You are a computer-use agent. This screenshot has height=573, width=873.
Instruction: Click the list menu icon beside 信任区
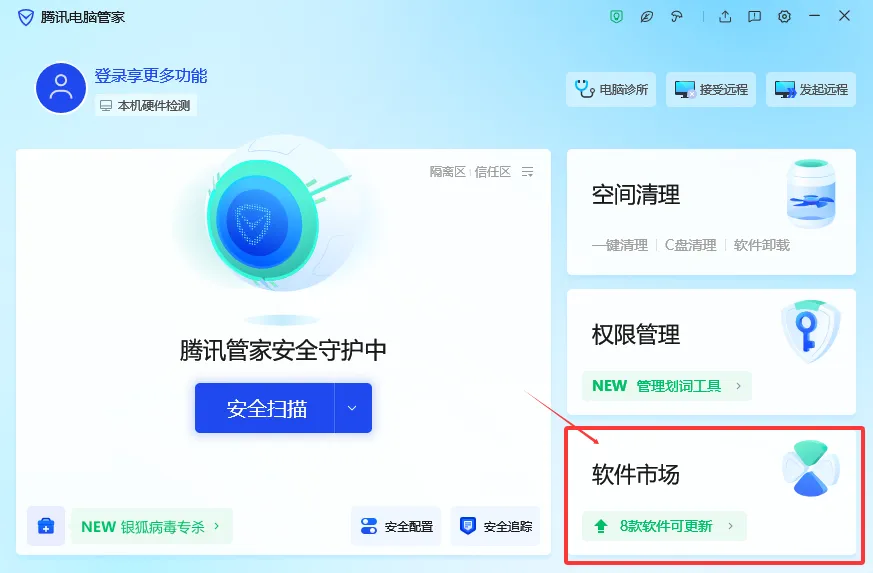pos(527,172)
